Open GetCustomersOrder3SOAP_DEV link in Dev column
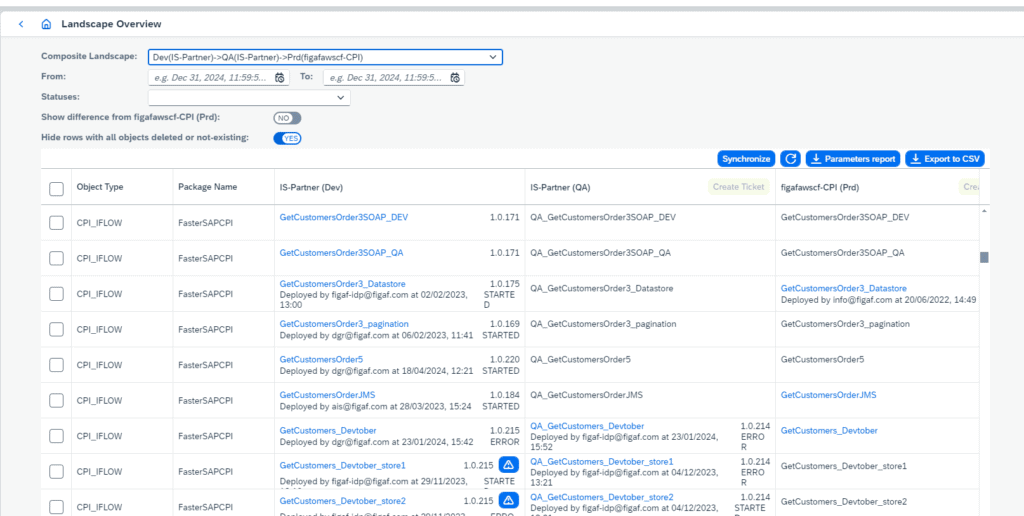The image size is (1024, 516). 344,217
